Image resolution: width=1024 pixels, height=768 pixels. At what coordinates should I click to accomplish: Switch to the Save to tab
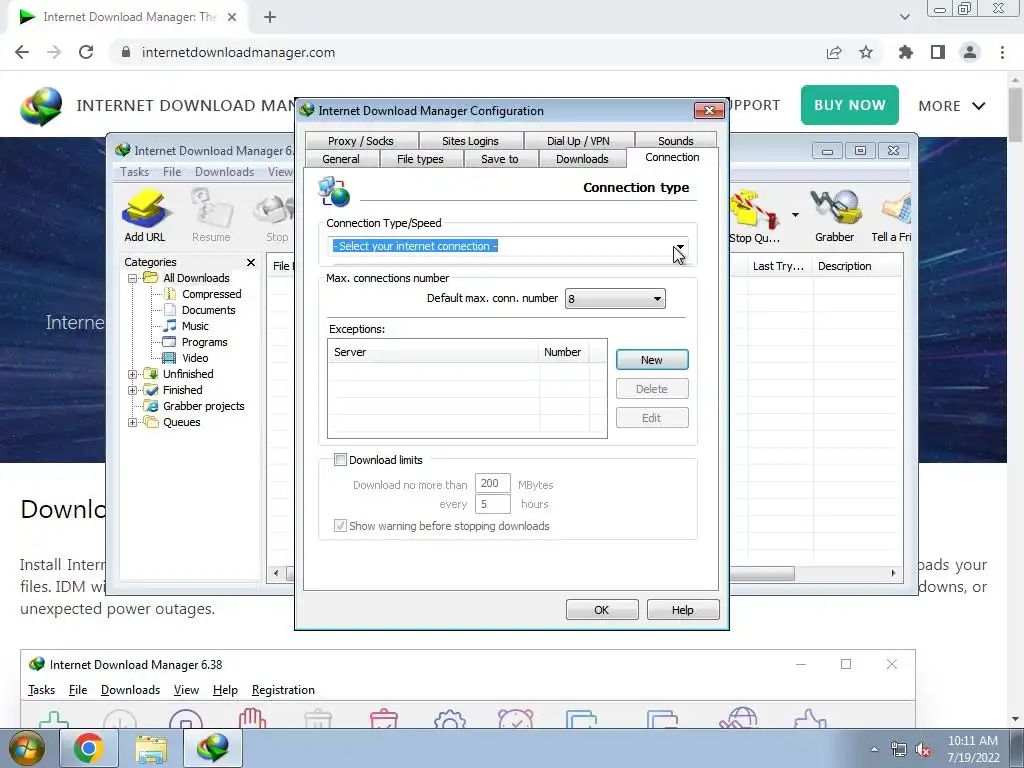(500, 159)
